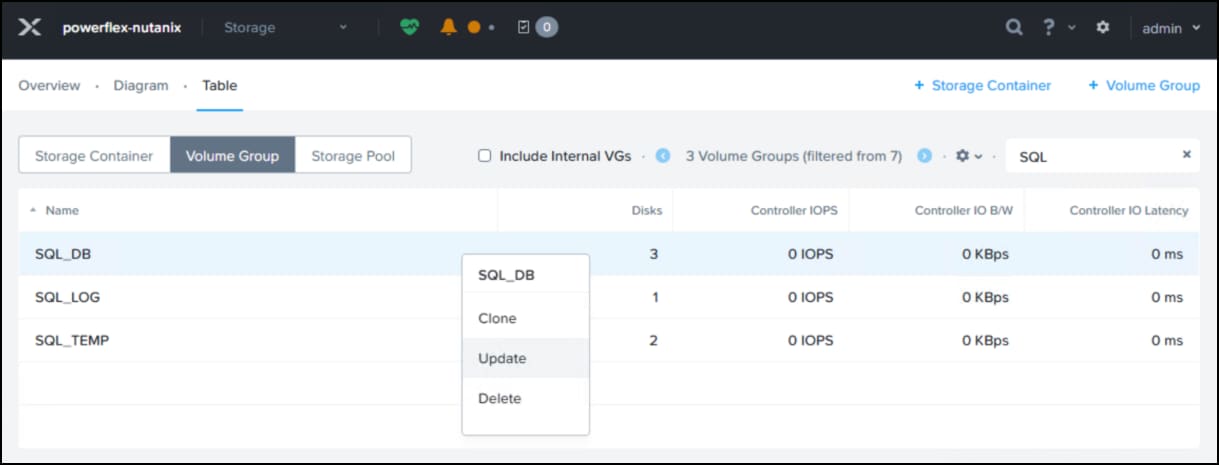Sort table by Name column
This screenshot has width=1219, height=465.
pyautogui.click(x=62, y=210)
